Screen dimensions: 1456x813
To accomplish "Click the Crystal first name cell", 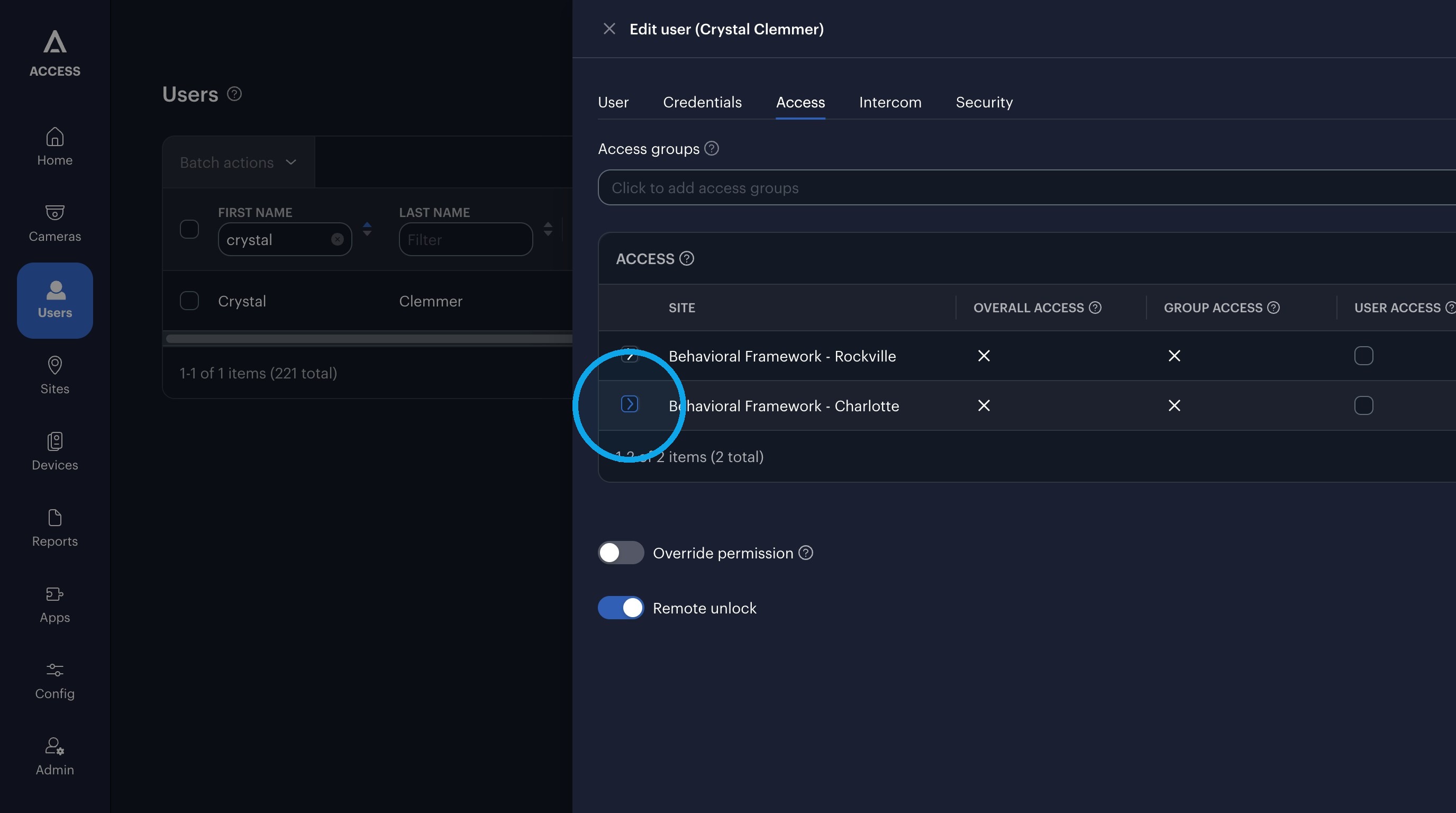I will (242, 301).
